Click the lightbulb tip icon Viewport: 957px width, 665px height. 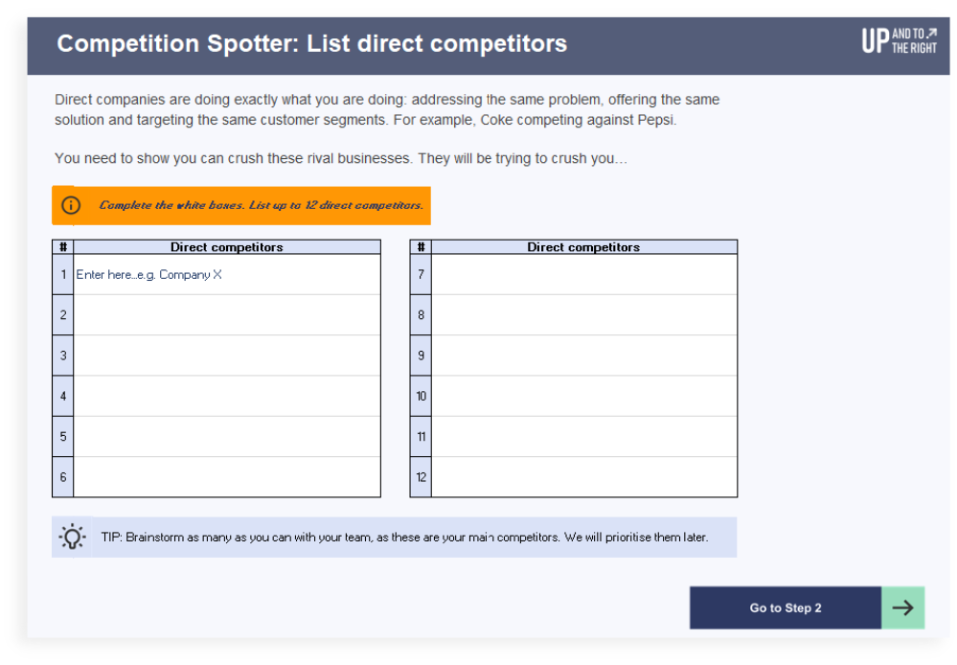72,537
